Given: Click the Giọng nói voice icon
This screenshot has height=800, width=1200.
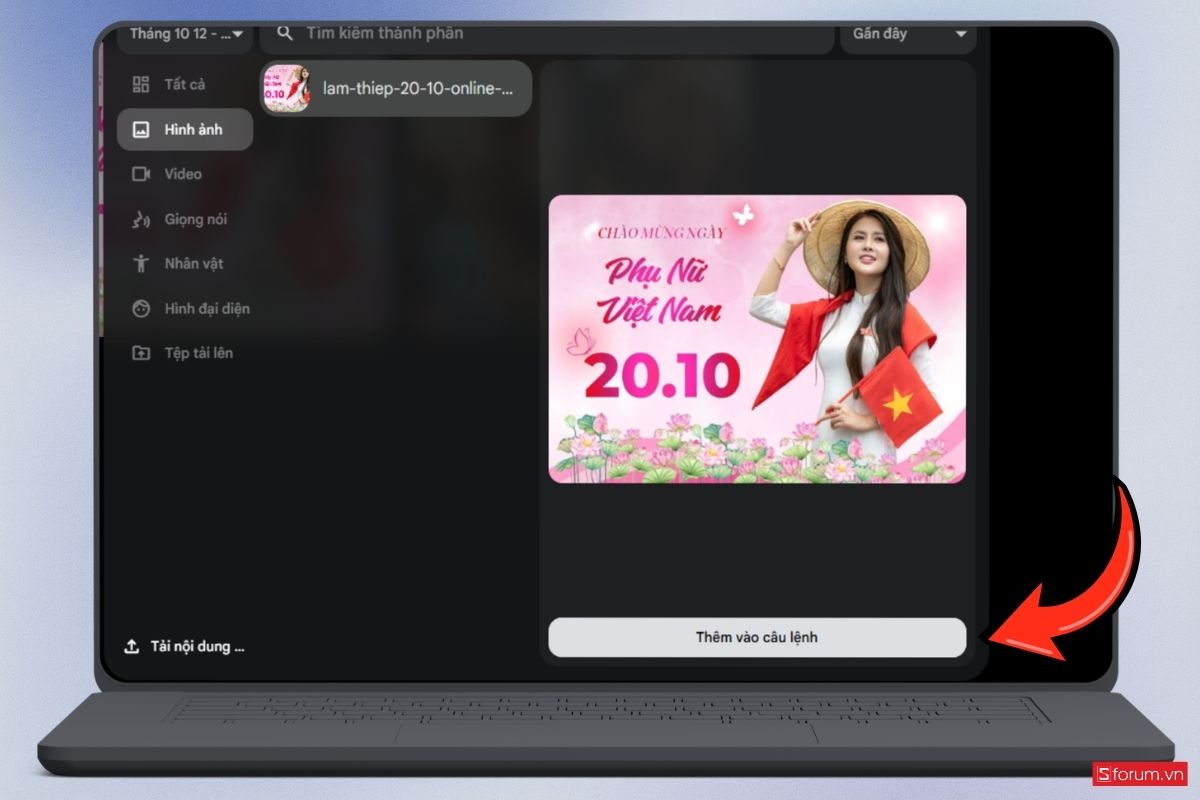Looking at the screenshot, I should (141, 219).
